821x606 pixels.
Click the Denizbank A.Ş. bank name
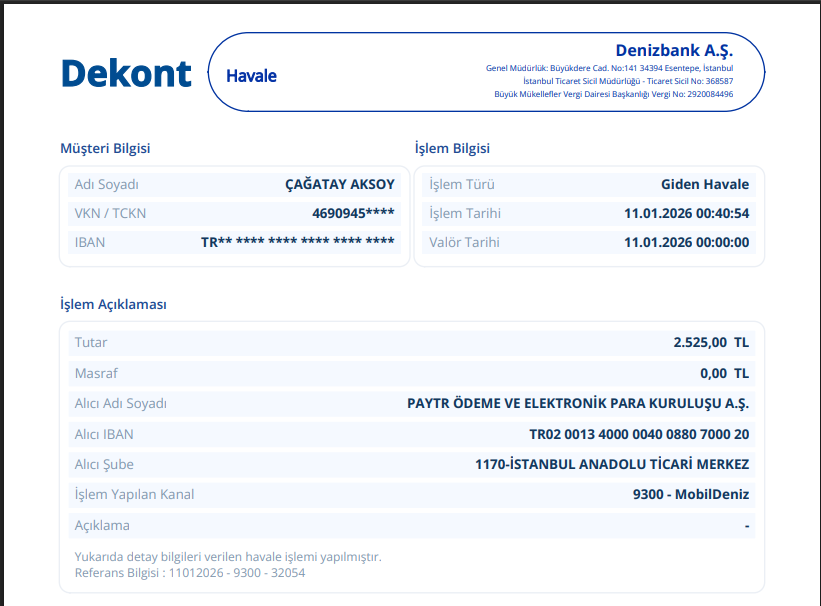(674, 51)
